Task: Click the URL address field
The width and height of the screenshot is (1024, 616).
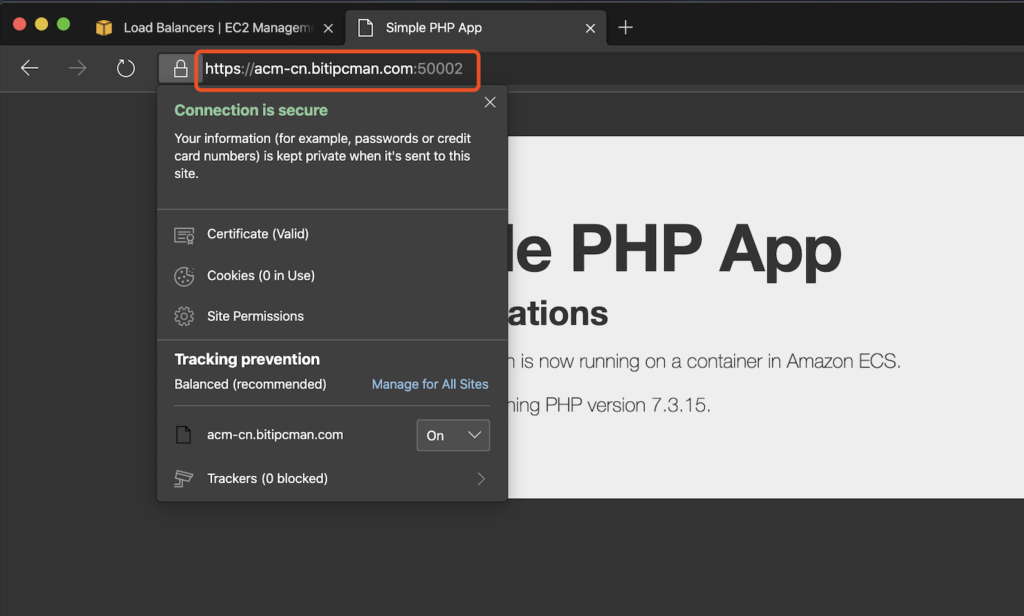Action: tap(334, 69)
